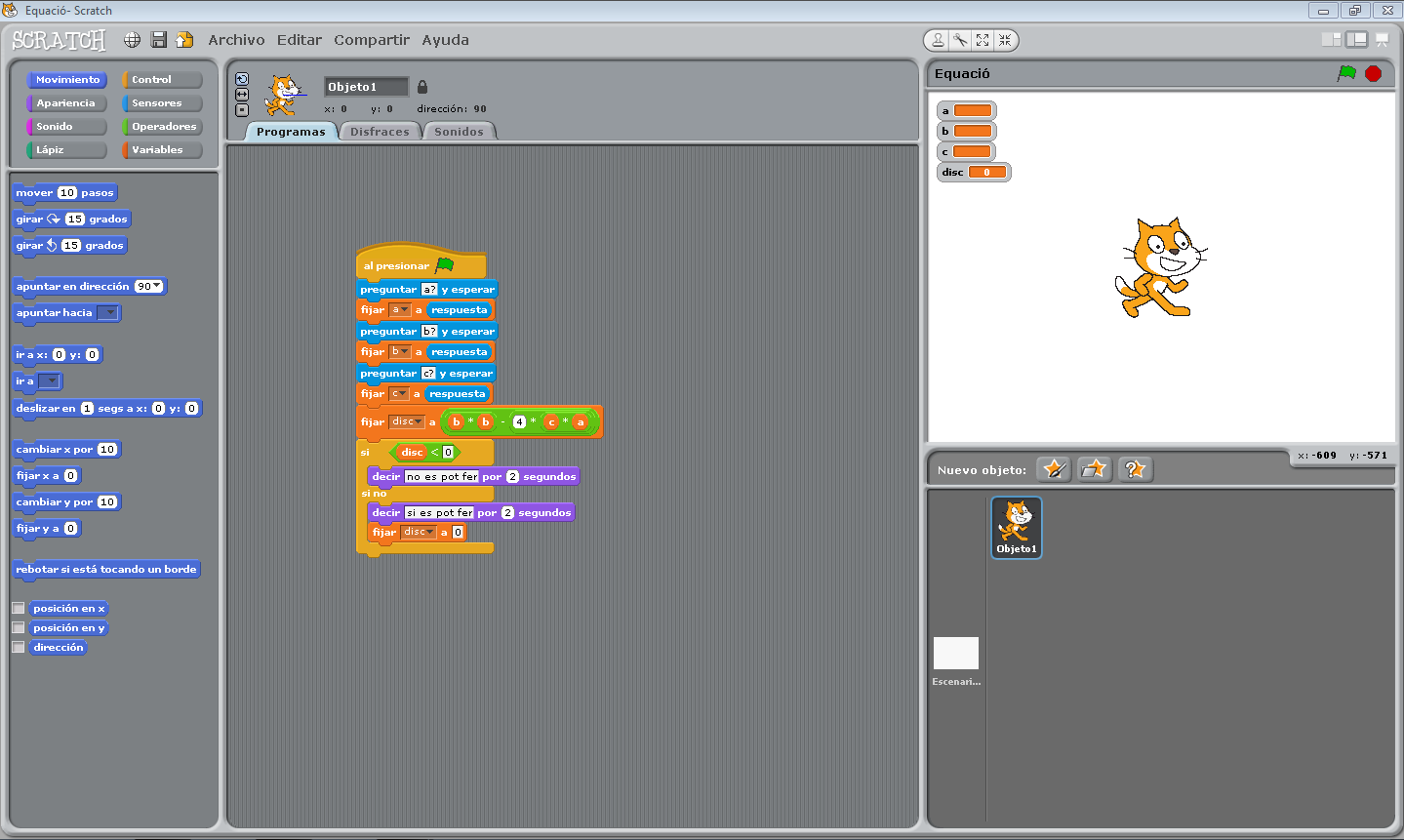Click the mover 10 pasos block

pos(65,193)
